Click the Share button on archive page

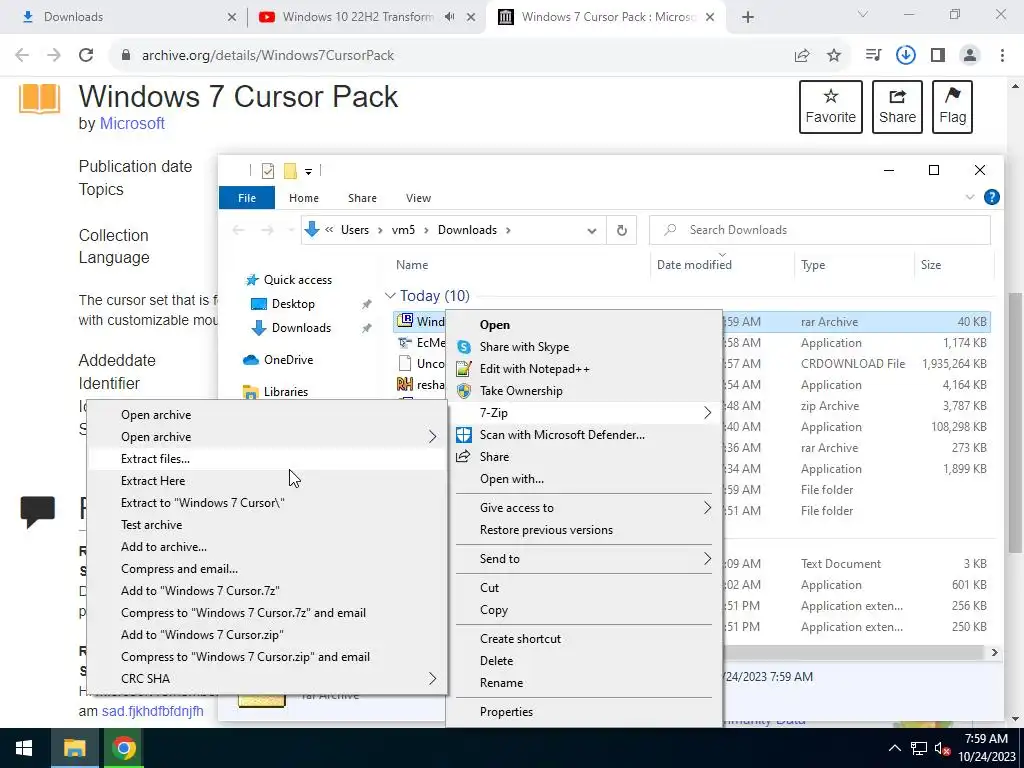(897, 107)
